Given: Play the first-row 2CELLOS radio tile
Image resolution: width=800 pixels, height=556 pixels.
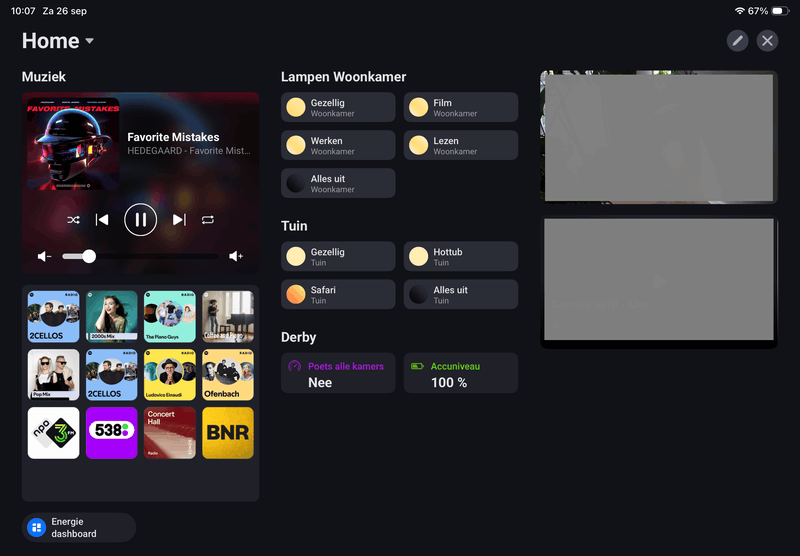Looking at the screenshot, I should tap(54, 316).
